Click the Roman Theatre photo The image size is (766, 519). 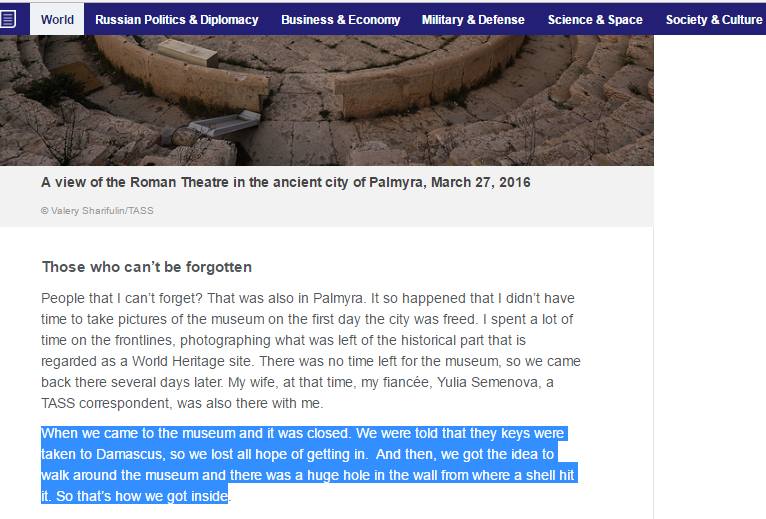[x=327, y=100]
